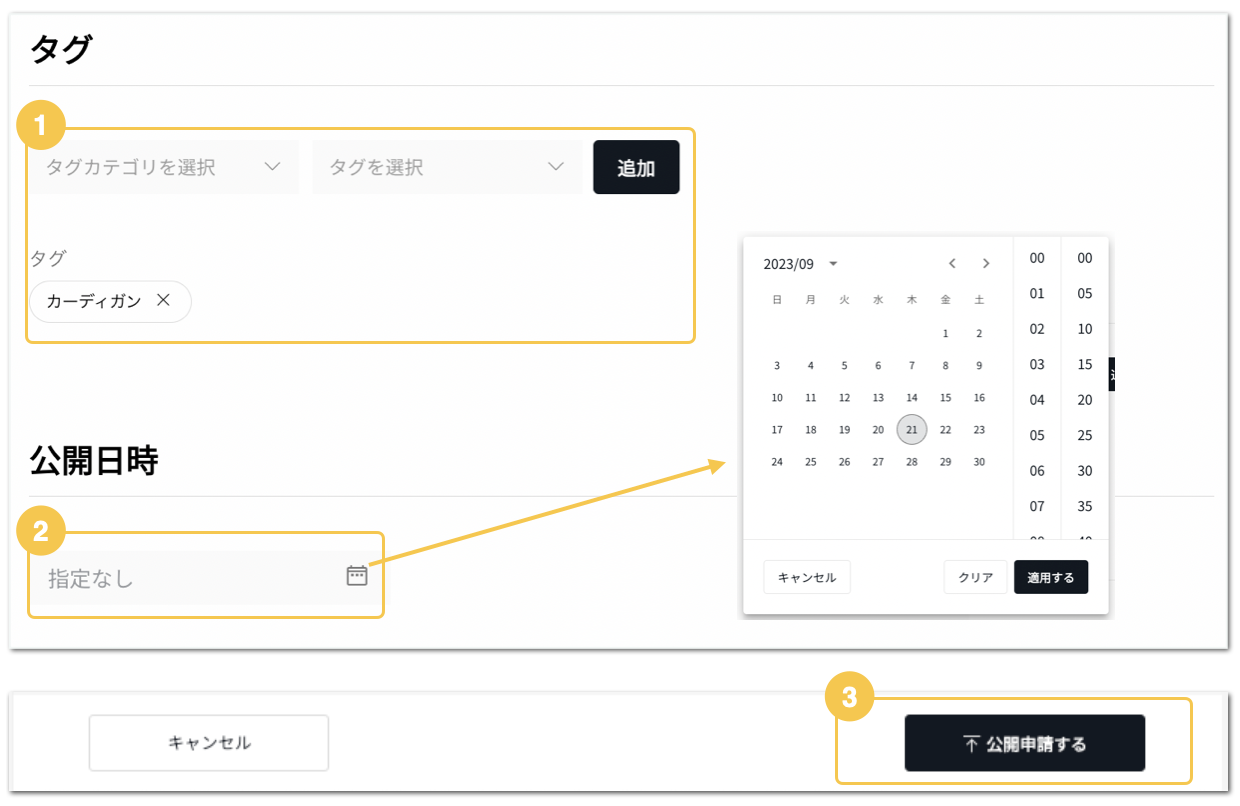Choose minute 25 in the minute column

pos(1085,436)
